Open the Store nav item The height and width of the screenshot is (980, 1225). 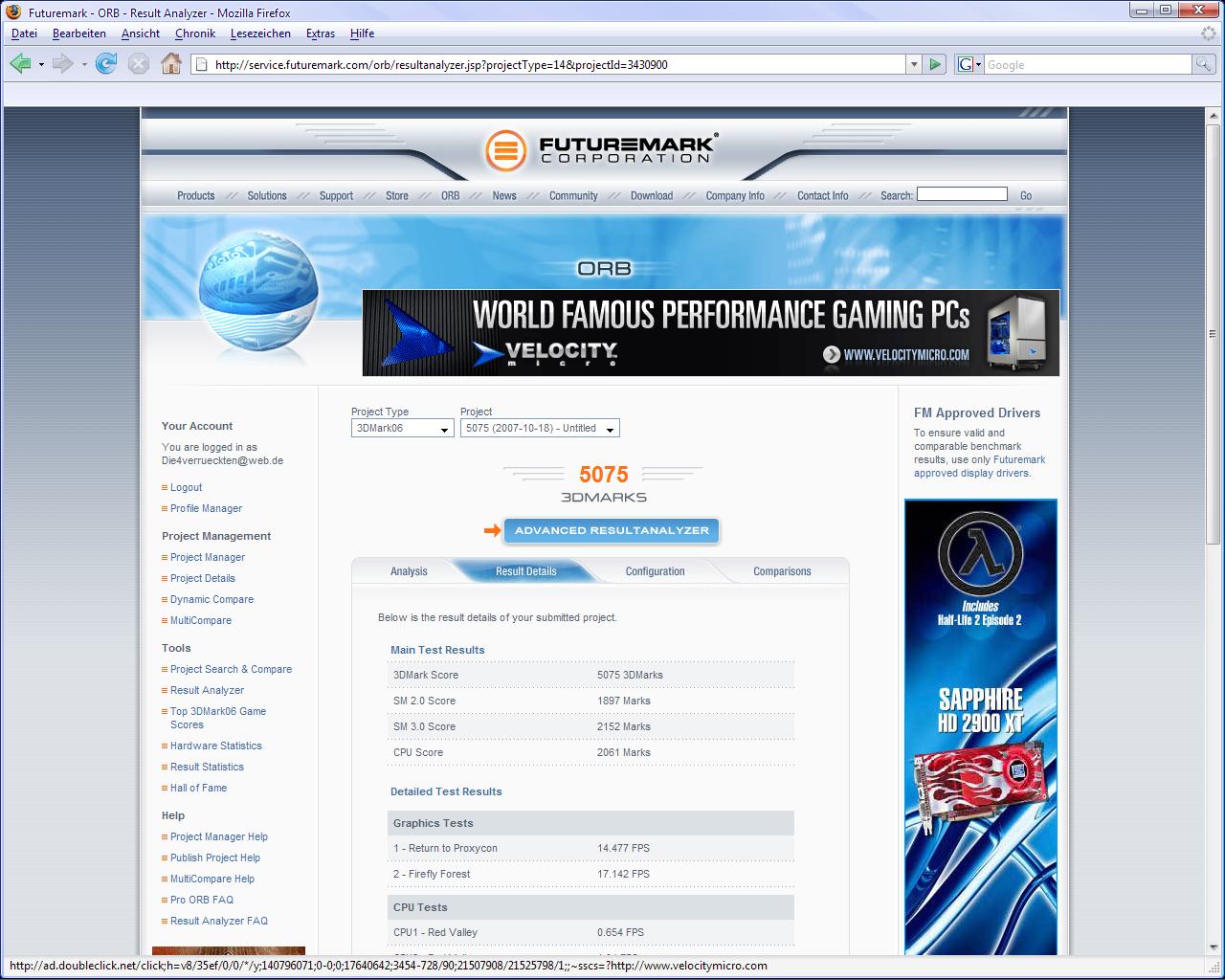coord(397,195)
